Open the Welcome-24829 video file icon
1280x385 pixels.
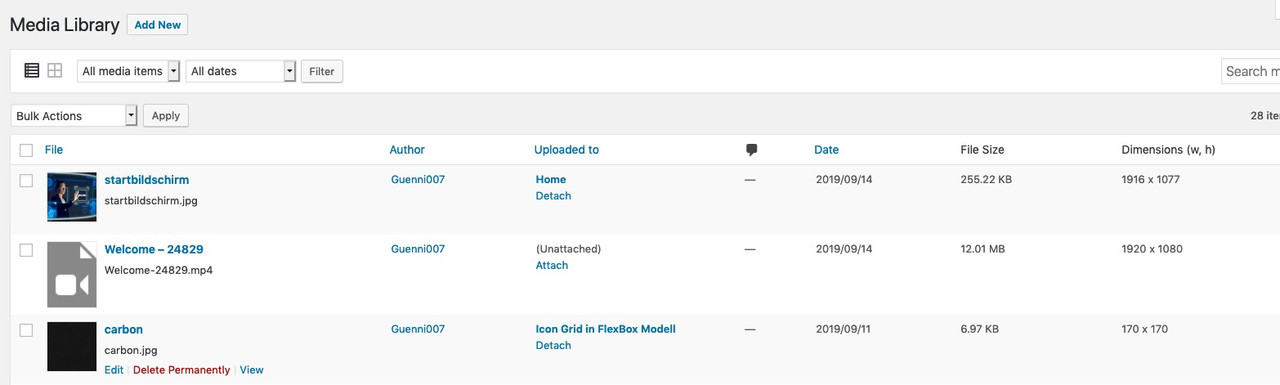(72, 274)
